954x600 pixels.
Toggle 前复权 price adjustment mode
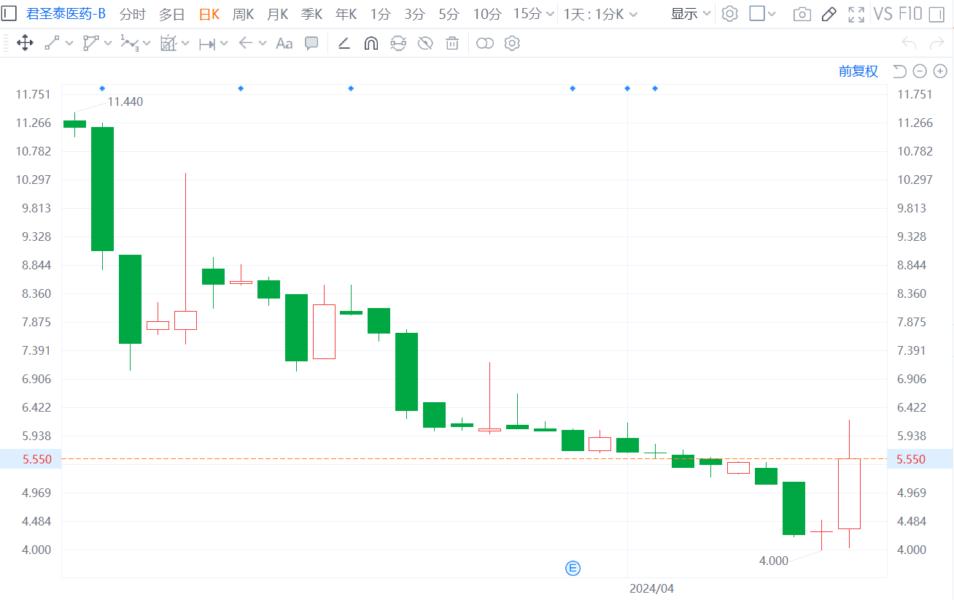pyautogui.click(x=858, y=71)
